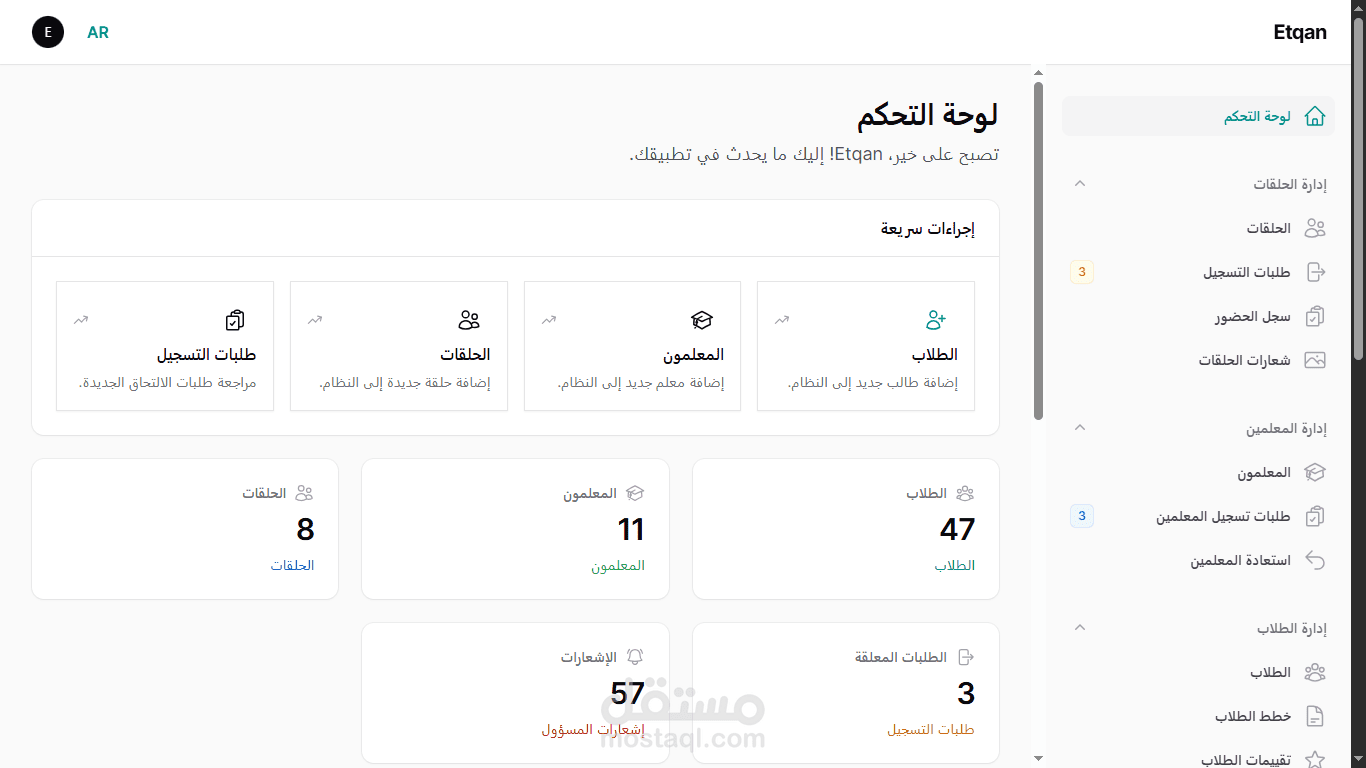This screenshot has height=768, width=1366.
Task: Click the star icon beside تقييمات الطلاب
Action: tap(1315, 759)
